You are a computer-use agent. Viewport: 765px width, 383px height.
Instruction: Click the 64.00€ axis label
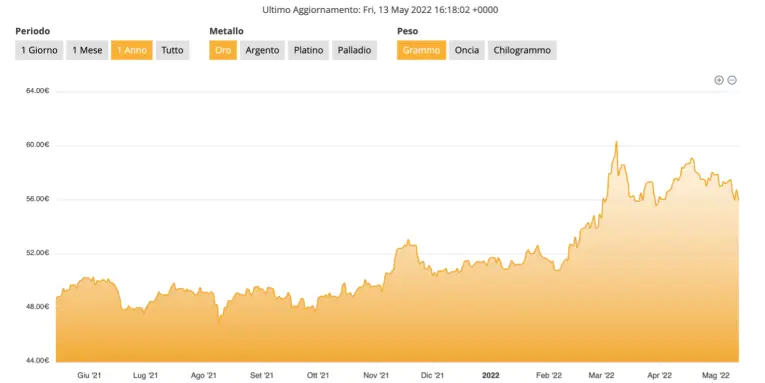[38, 91]
